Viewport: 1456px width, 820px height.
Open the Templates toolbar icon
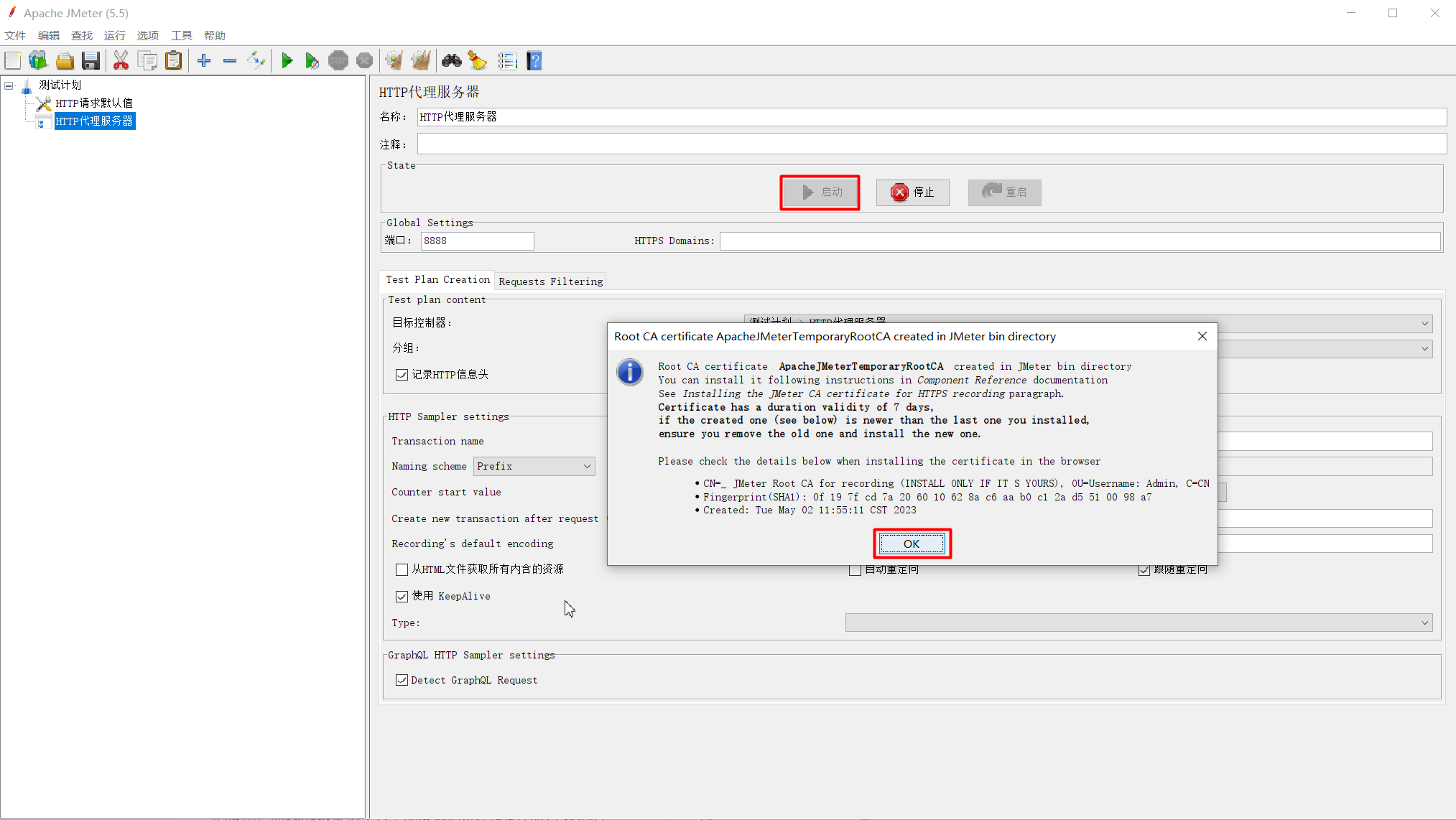pyautogui.click(x=38, y=61)
